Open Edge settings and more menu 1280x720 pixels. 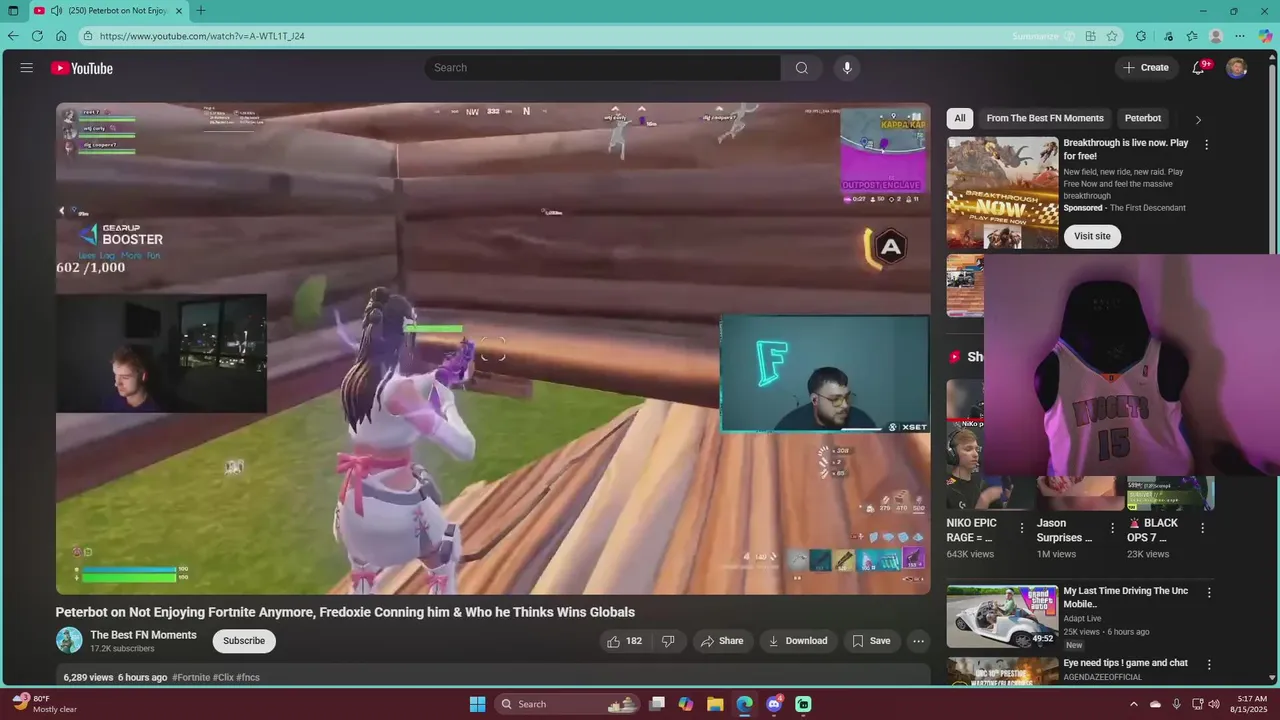1240,36
